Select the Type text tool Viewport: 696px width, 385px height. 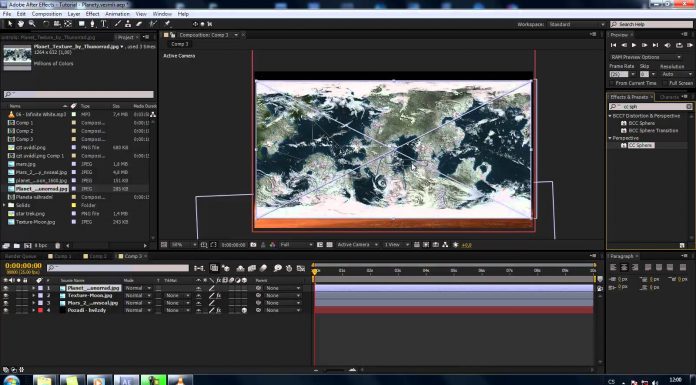point(104,24)
